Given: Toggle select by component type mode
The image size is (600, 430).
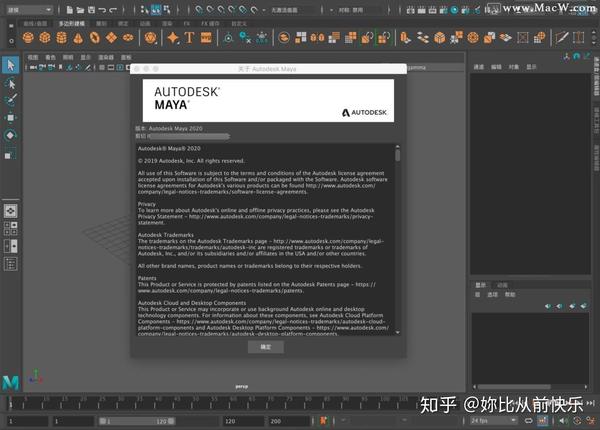Looking at the screenshot, I should 167,10.
